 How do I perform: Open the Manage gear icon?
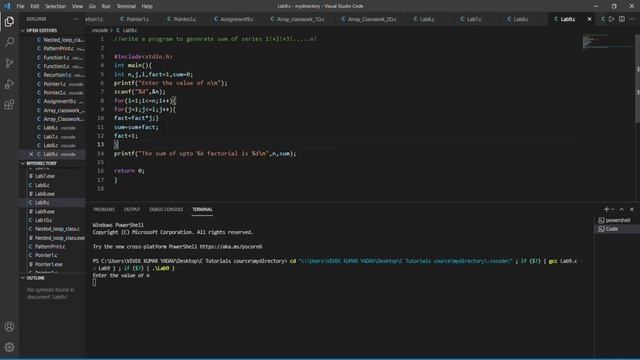(x=9, y=347)
